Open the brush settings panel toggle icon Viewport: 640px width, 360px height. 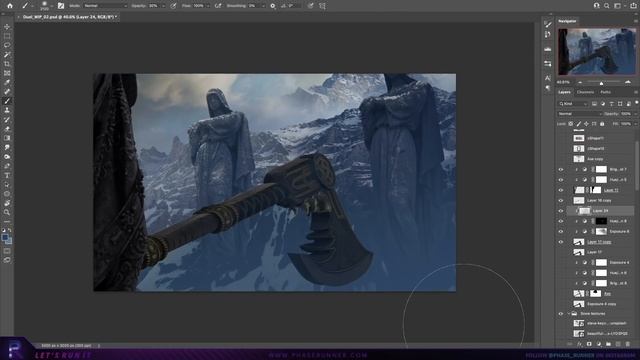pos(61,6)
